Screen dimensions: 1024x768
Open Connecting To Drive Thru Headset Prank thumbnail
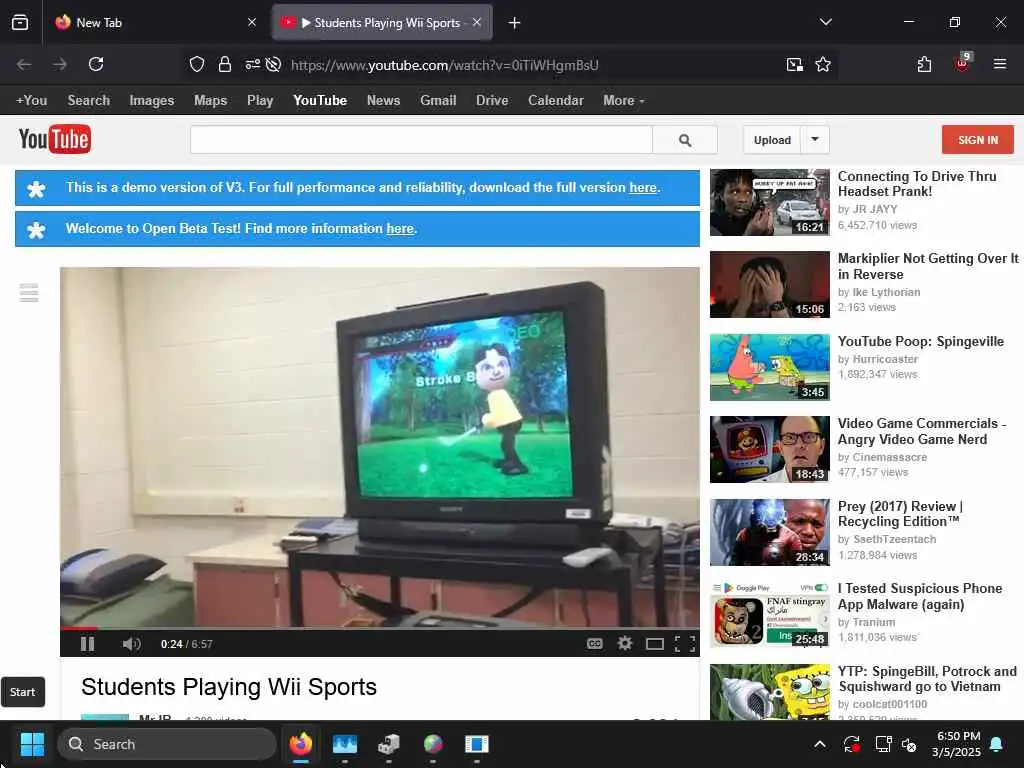point(770,202)
